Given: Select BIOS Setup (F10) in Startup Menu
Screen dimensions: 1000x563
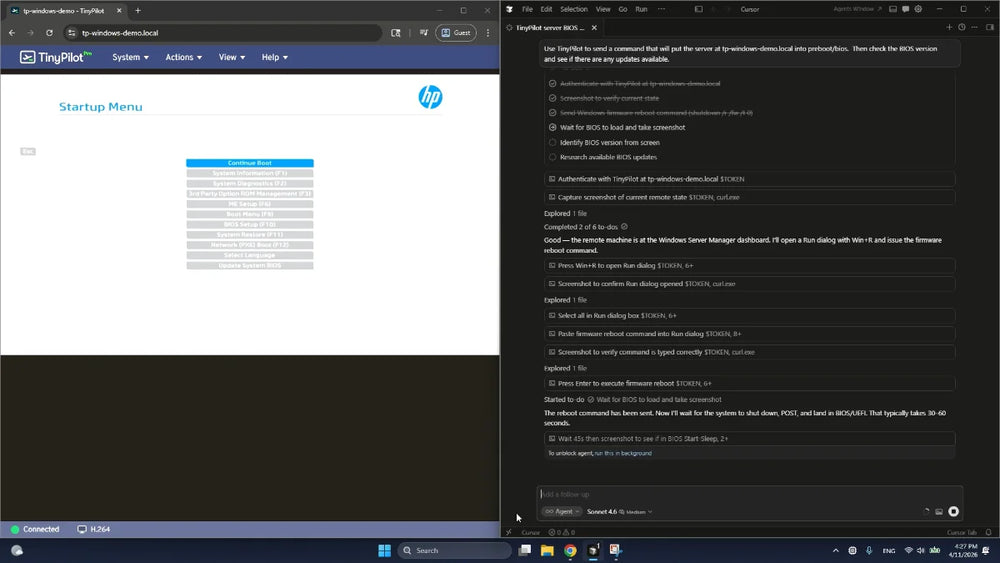Looking at the screenshot, I should 249,224.
